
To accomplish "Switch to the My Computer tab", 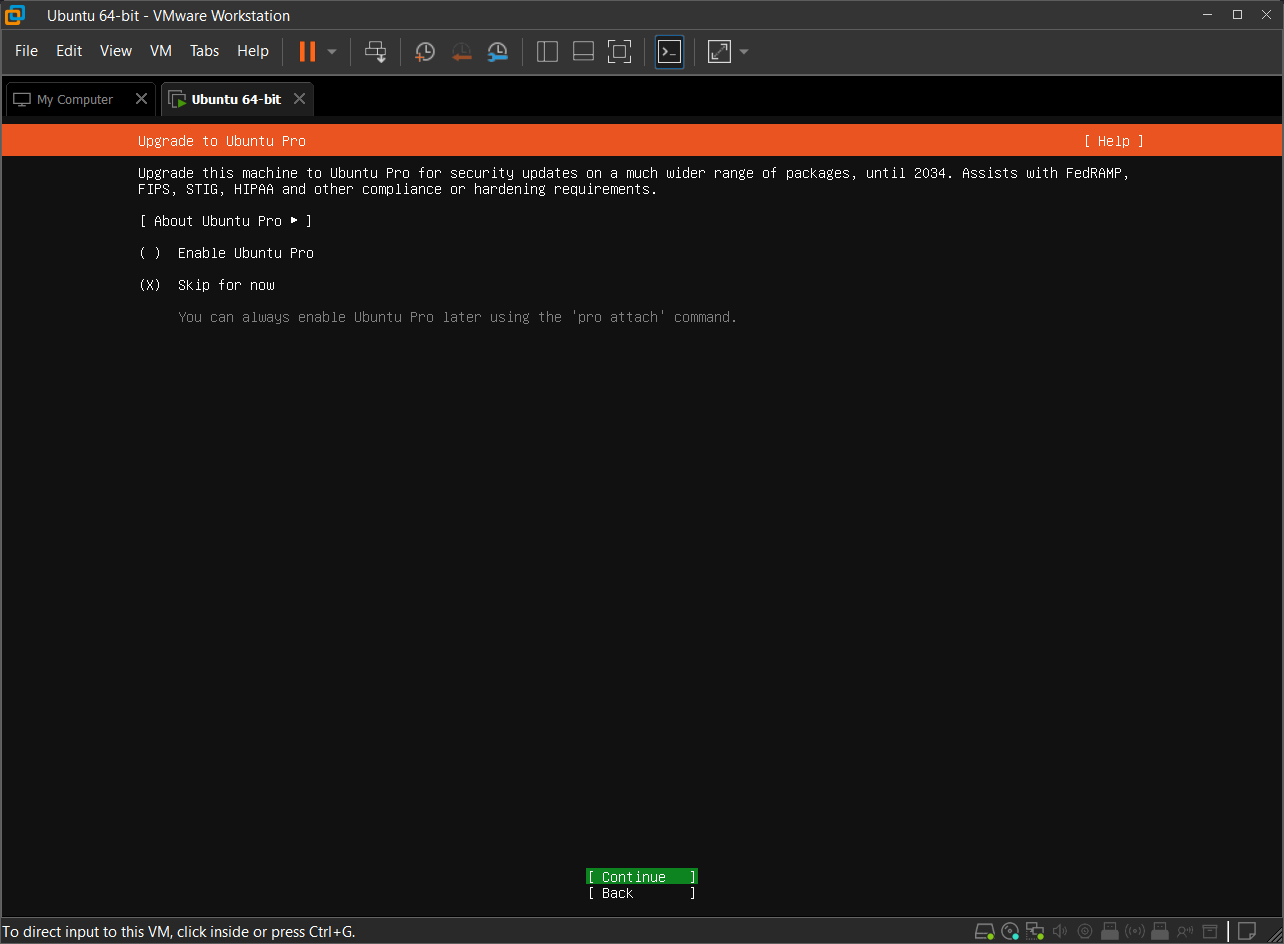I will pyautogui.click(x=74, y=100).
